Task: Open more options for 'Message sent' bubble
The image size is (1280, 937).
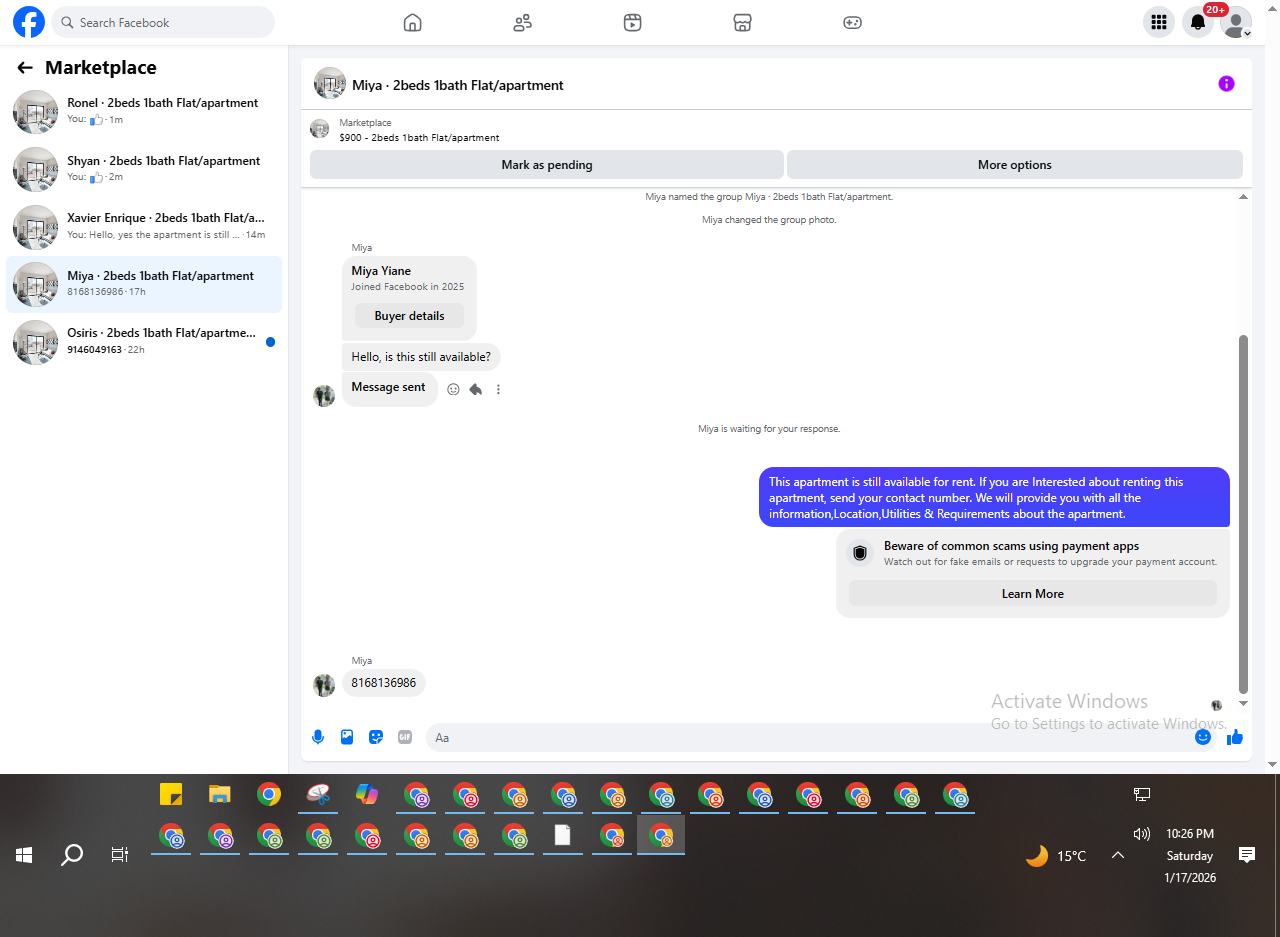Action: 498,389
